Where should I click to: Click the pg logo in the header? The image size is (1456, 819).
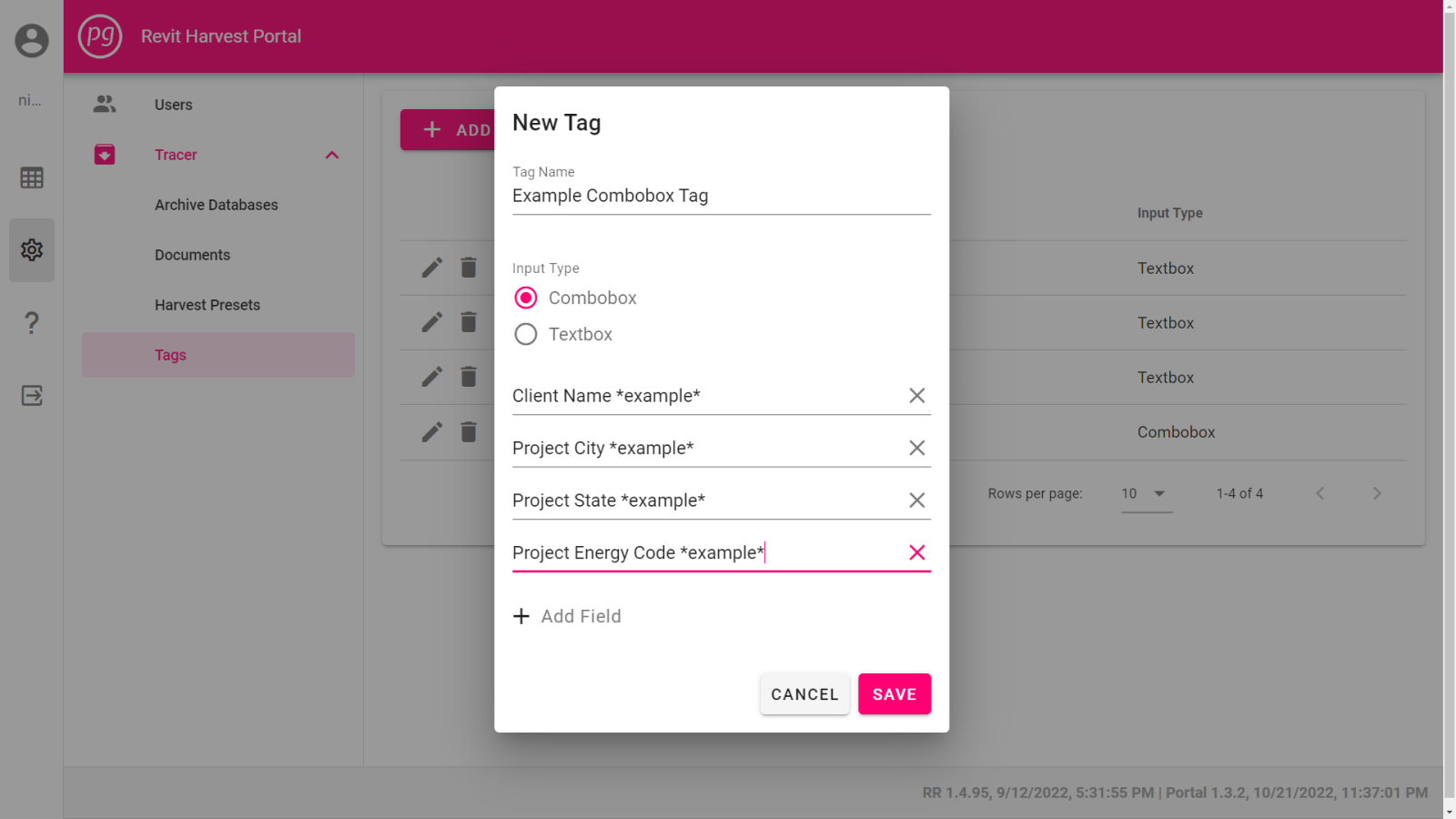tap(100, 37)
